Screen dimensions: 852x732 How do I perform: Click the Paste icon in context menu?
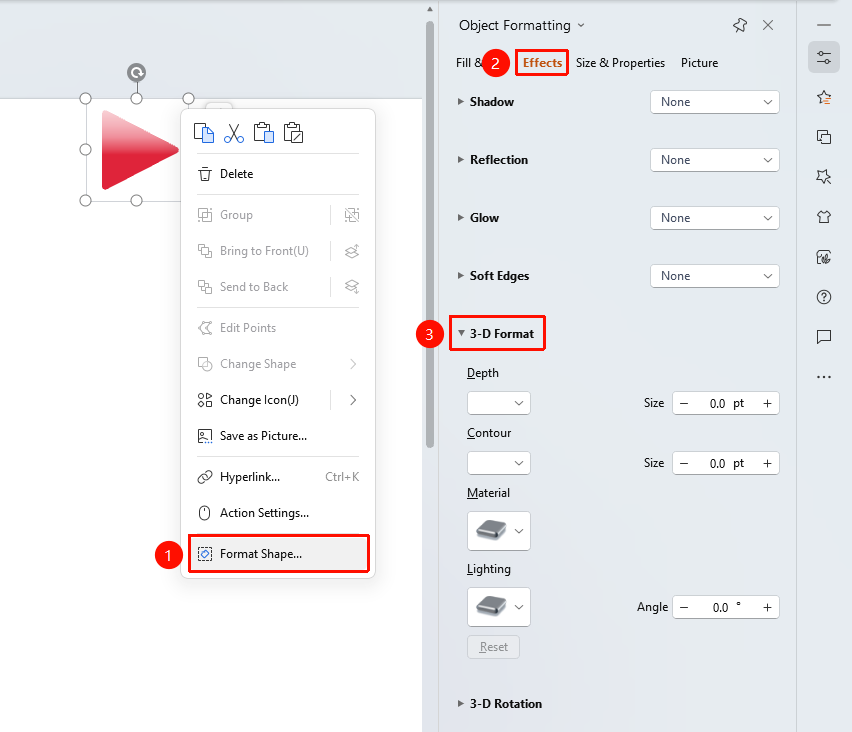pos(264,133)
